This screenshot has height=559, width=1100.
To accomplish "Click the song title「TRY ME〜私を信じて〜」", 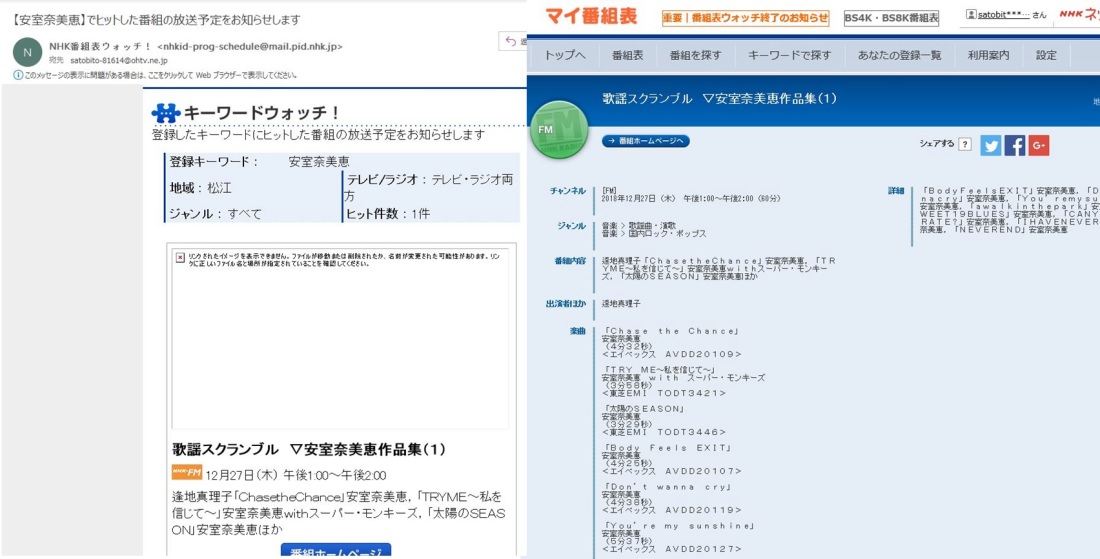I will tap(660, 370).
